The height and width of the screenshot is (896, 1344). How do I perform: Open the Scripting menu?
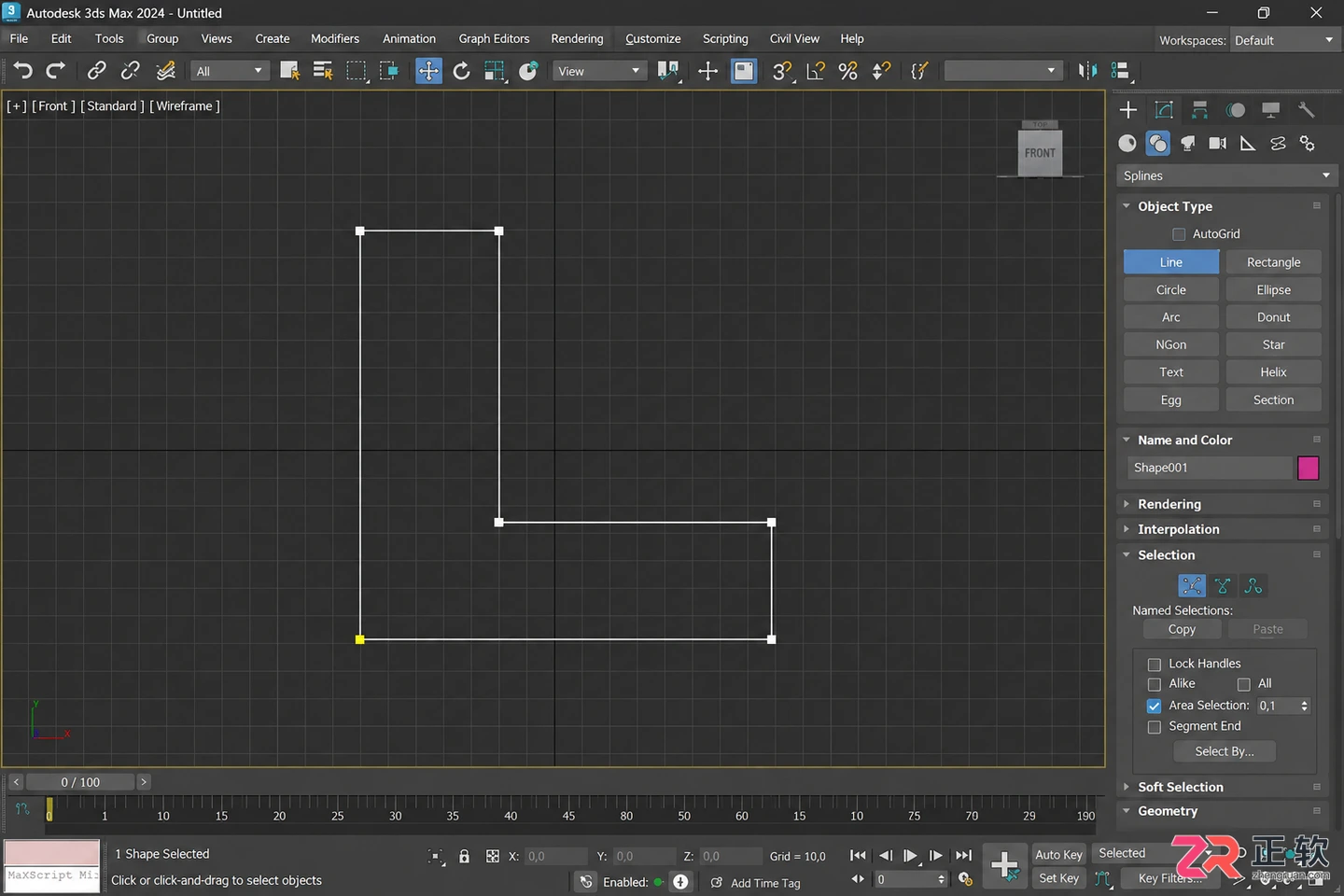coord(725,38)
